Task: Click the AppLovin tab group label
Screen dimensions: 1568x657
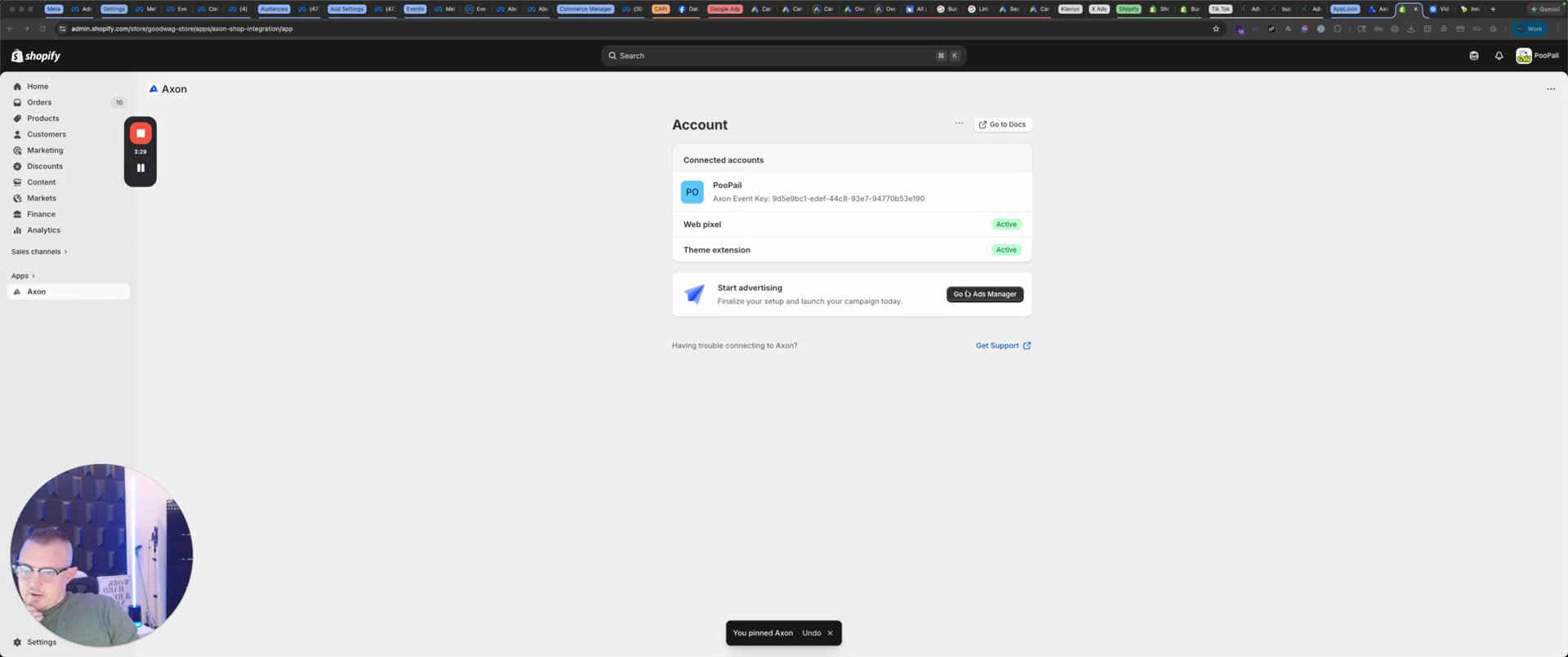Action: point(1344,9)
